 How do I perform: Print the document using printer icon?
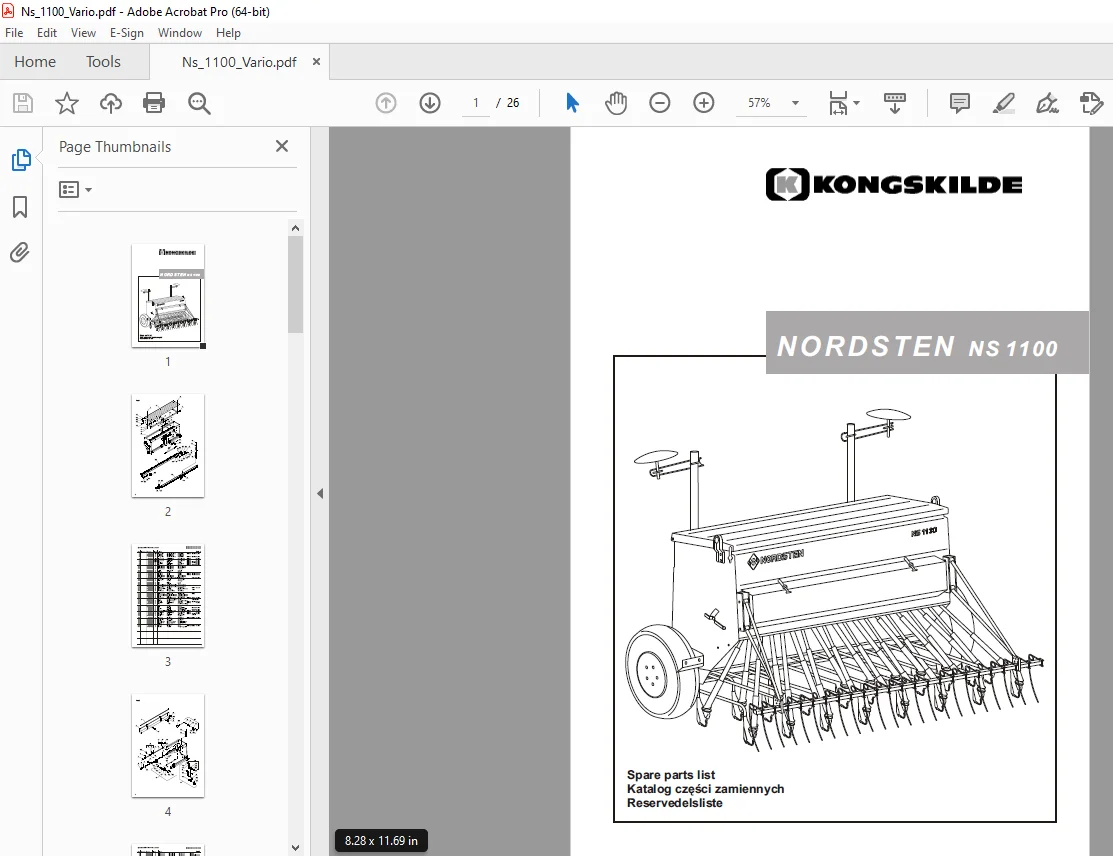[154, 103]
